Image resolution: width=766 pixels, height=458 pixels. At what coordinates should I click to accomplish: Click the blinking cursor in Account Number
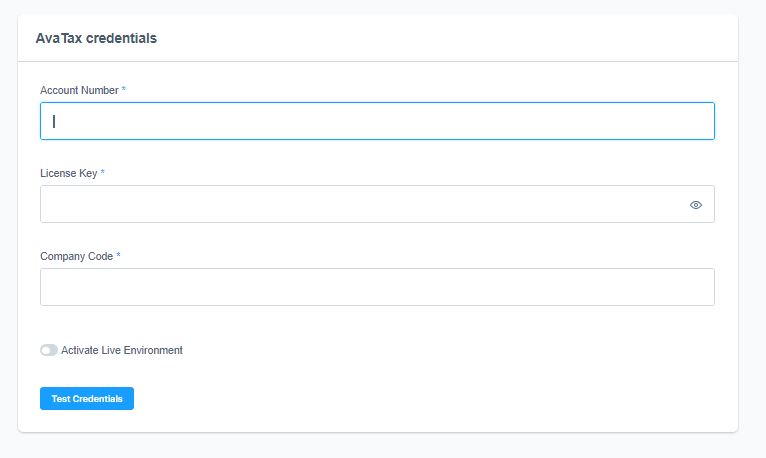[x=54, y=121]
